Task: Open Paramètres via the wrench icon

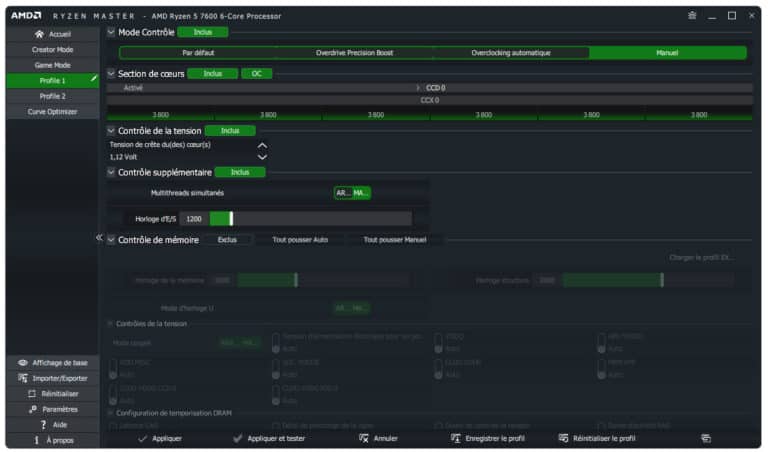Action: click(x=33, y=410)
